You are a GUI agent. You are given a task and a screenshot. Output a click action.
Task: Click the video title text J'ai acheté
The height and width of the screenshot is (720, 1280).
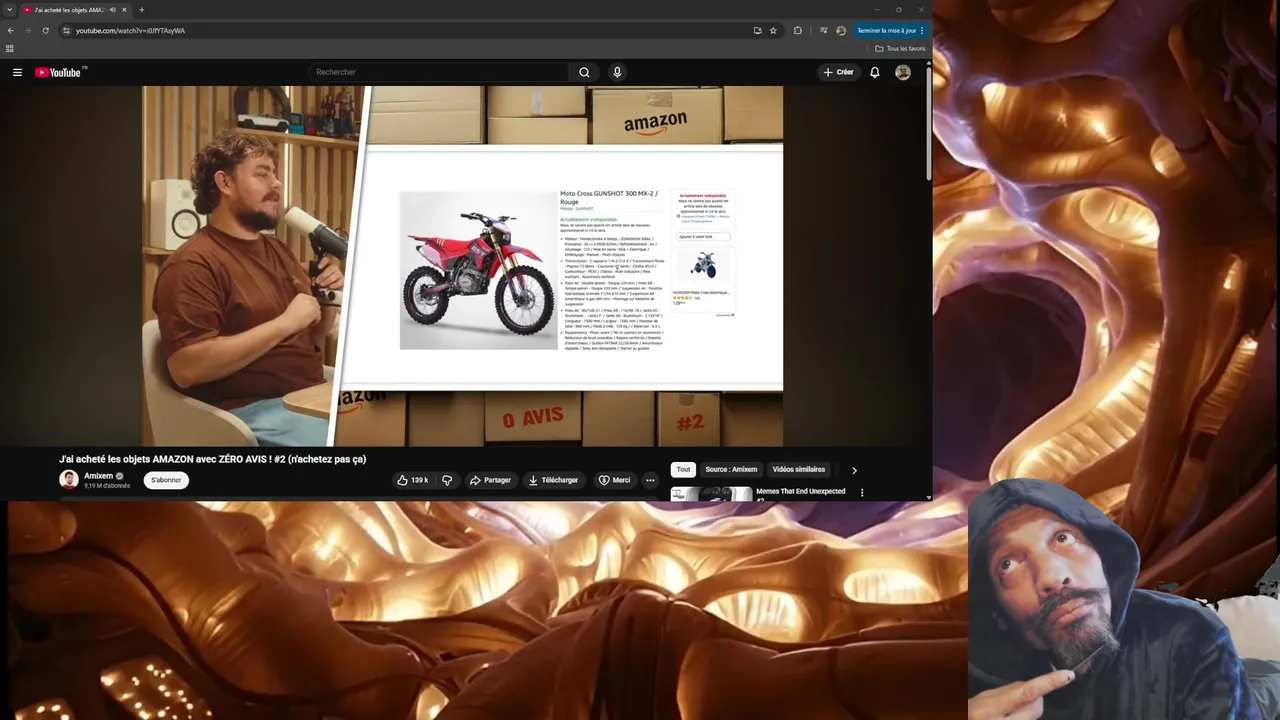pyautogui.click(x=213, y=459)
